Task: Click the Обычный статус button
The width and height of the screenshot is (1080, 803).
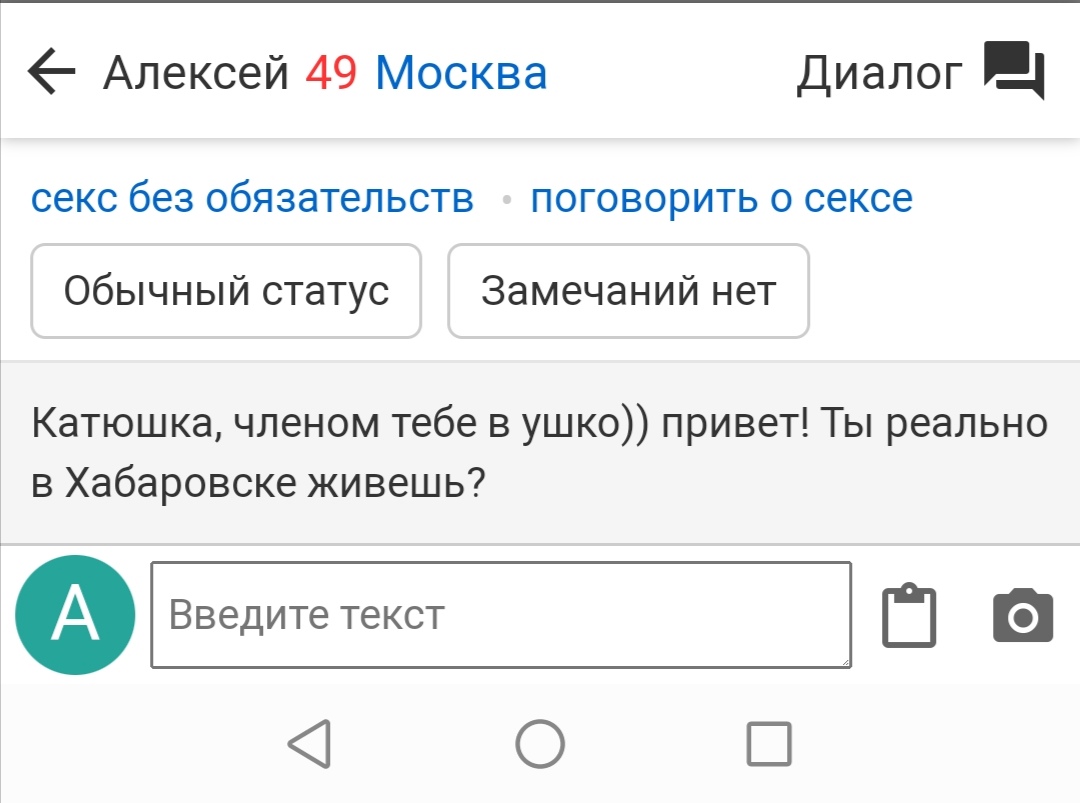Action: 226,291
